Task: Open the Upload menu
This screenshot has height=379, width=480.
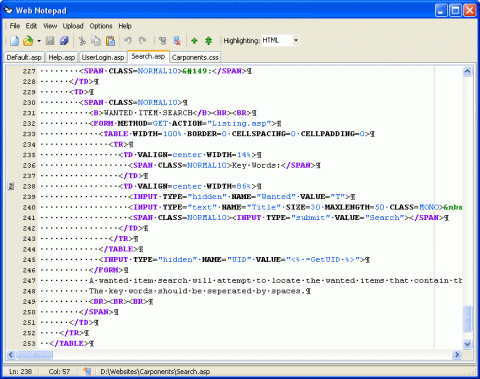Action: [73, 26]
